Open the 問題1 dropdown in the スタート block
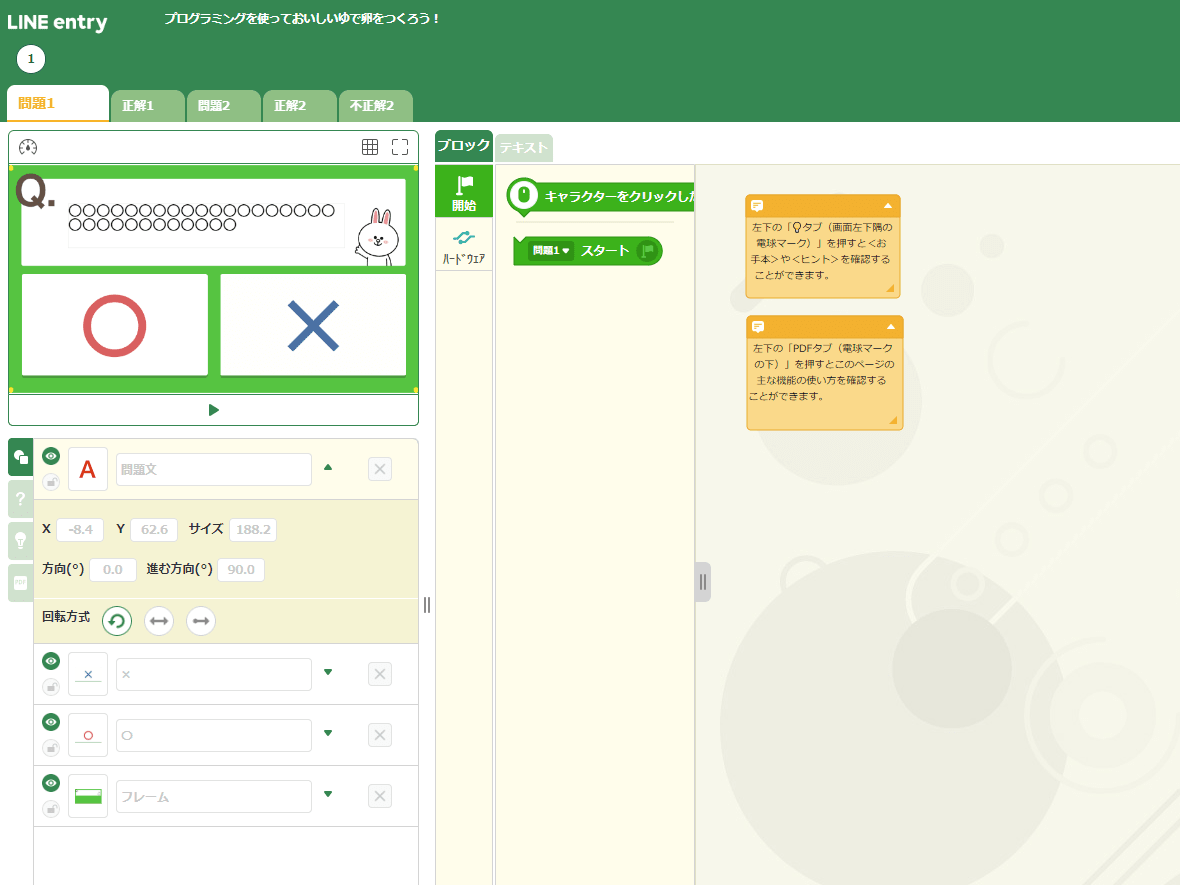 coord(551,251)
